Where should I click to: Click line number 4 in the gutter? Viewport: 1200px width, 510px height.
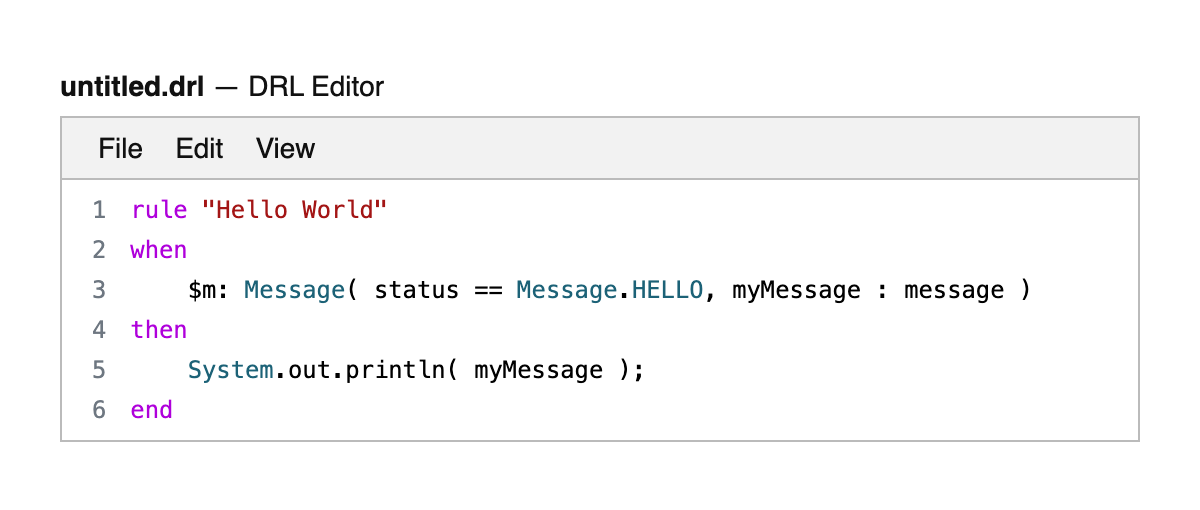coord(98,330)
